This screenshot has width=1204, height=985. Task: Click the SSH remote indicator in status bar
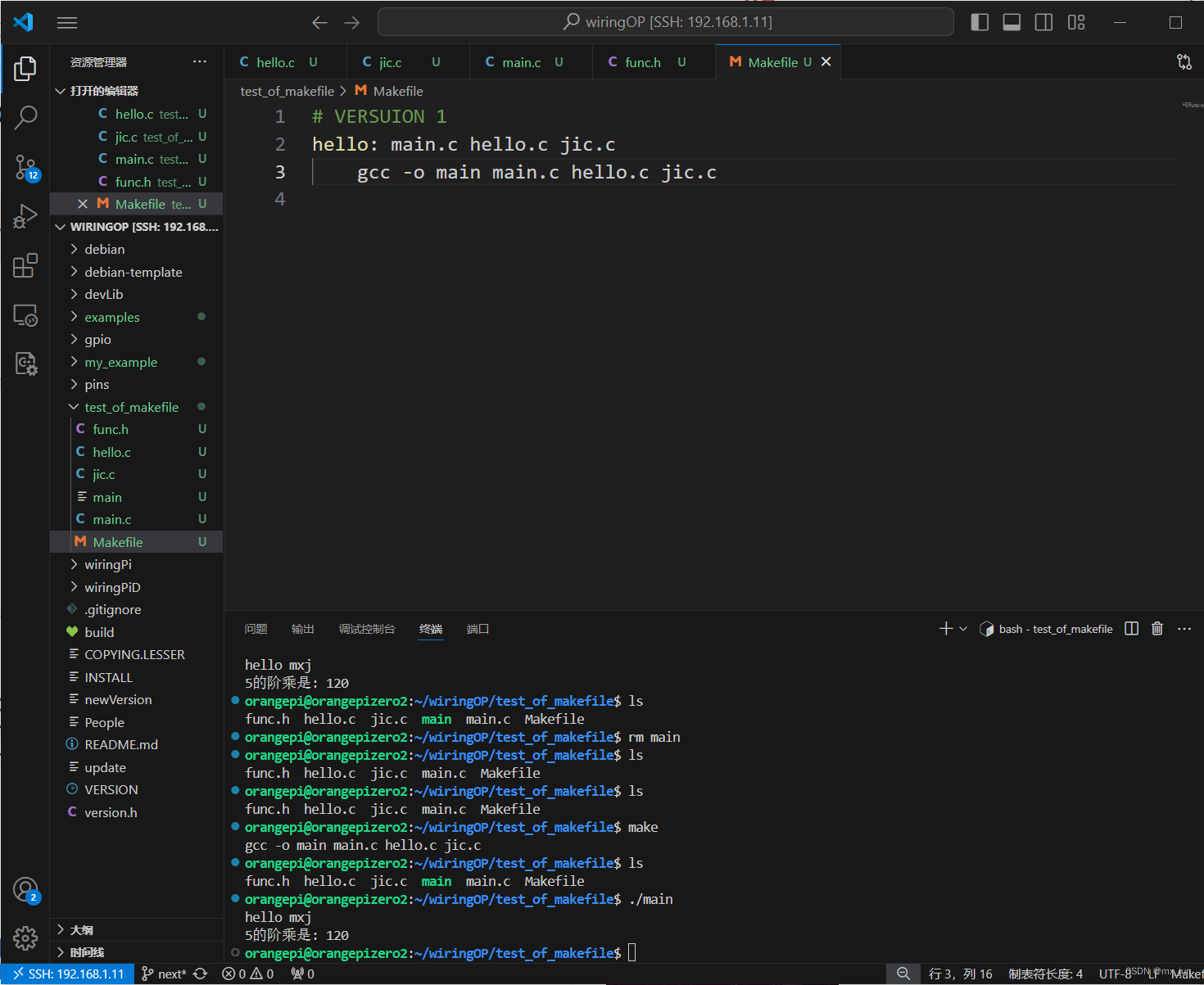[67, 974]
